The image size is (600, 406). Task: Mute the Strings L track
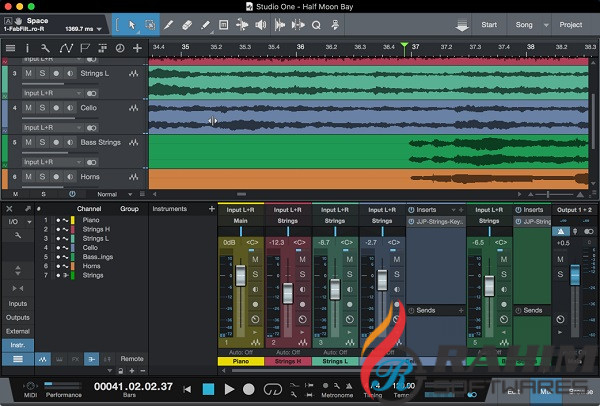(28, 73)
